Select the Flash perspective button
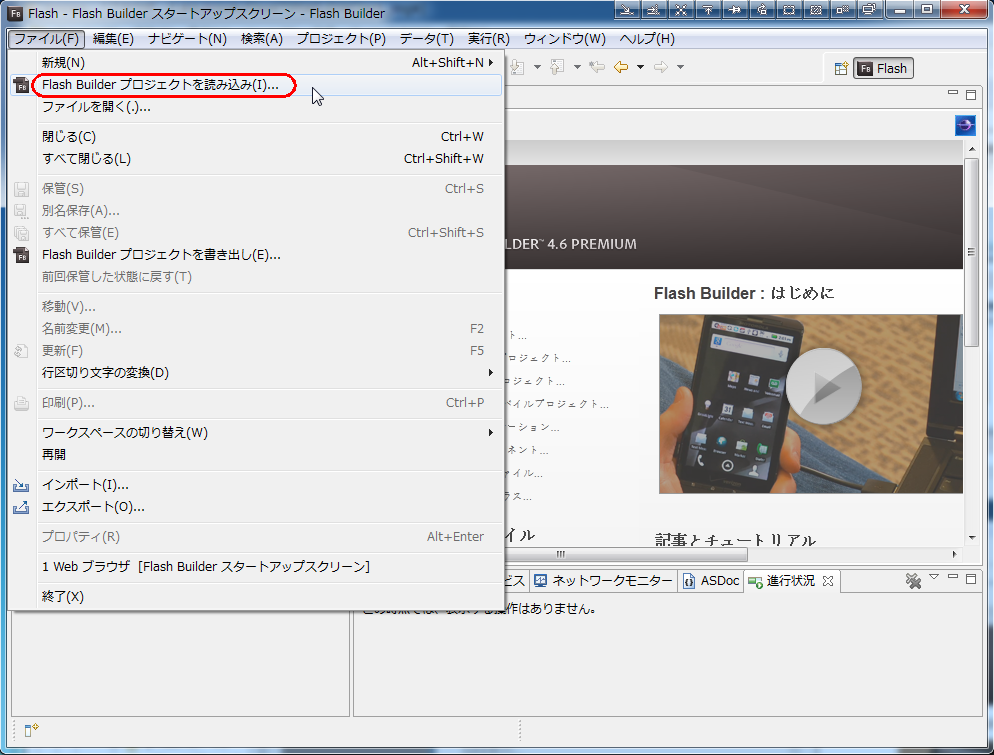 click(x=884, y=68)
